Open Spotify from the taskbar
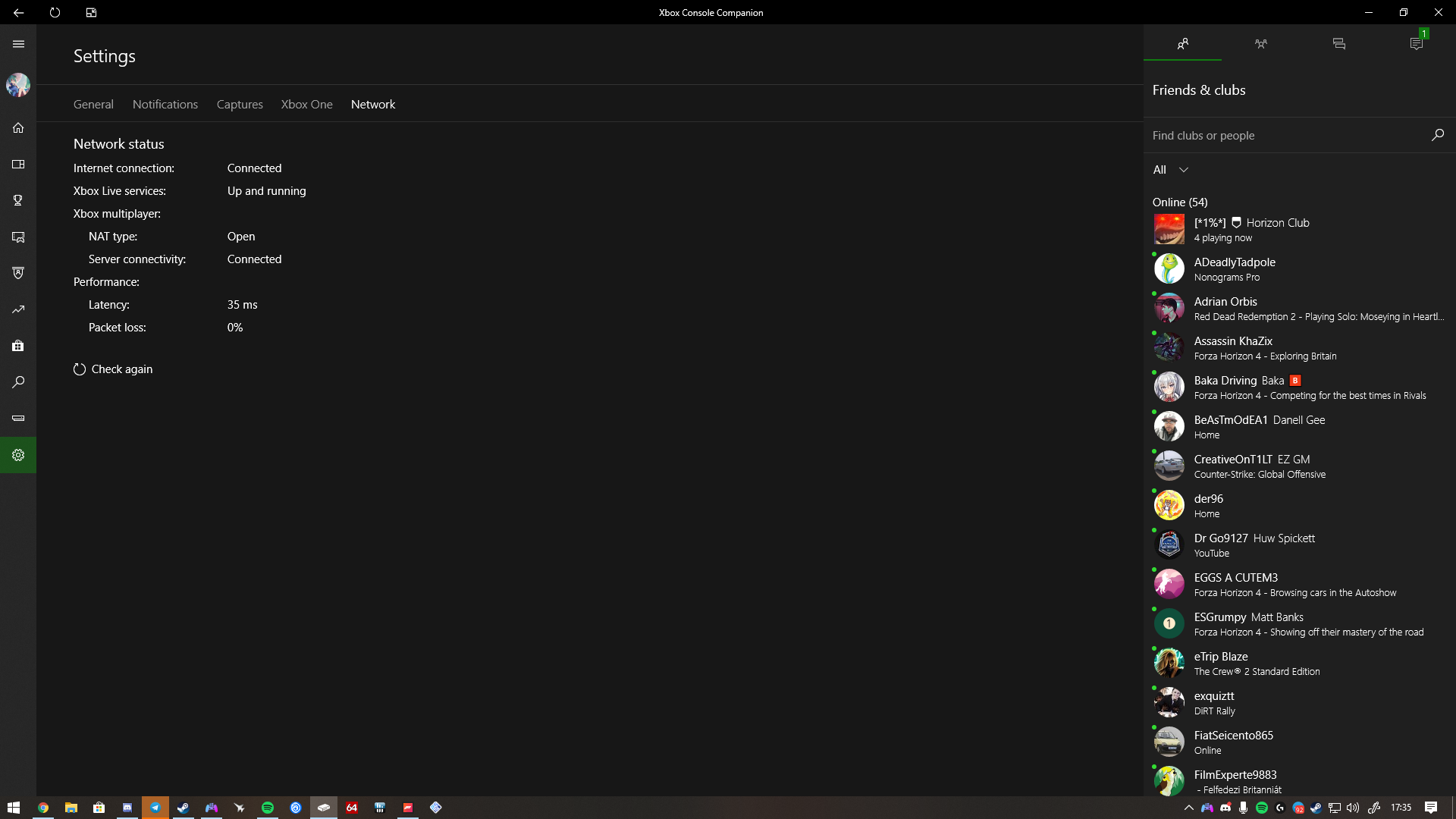This screenshot has width=1456, height=819. coord(268,808)
